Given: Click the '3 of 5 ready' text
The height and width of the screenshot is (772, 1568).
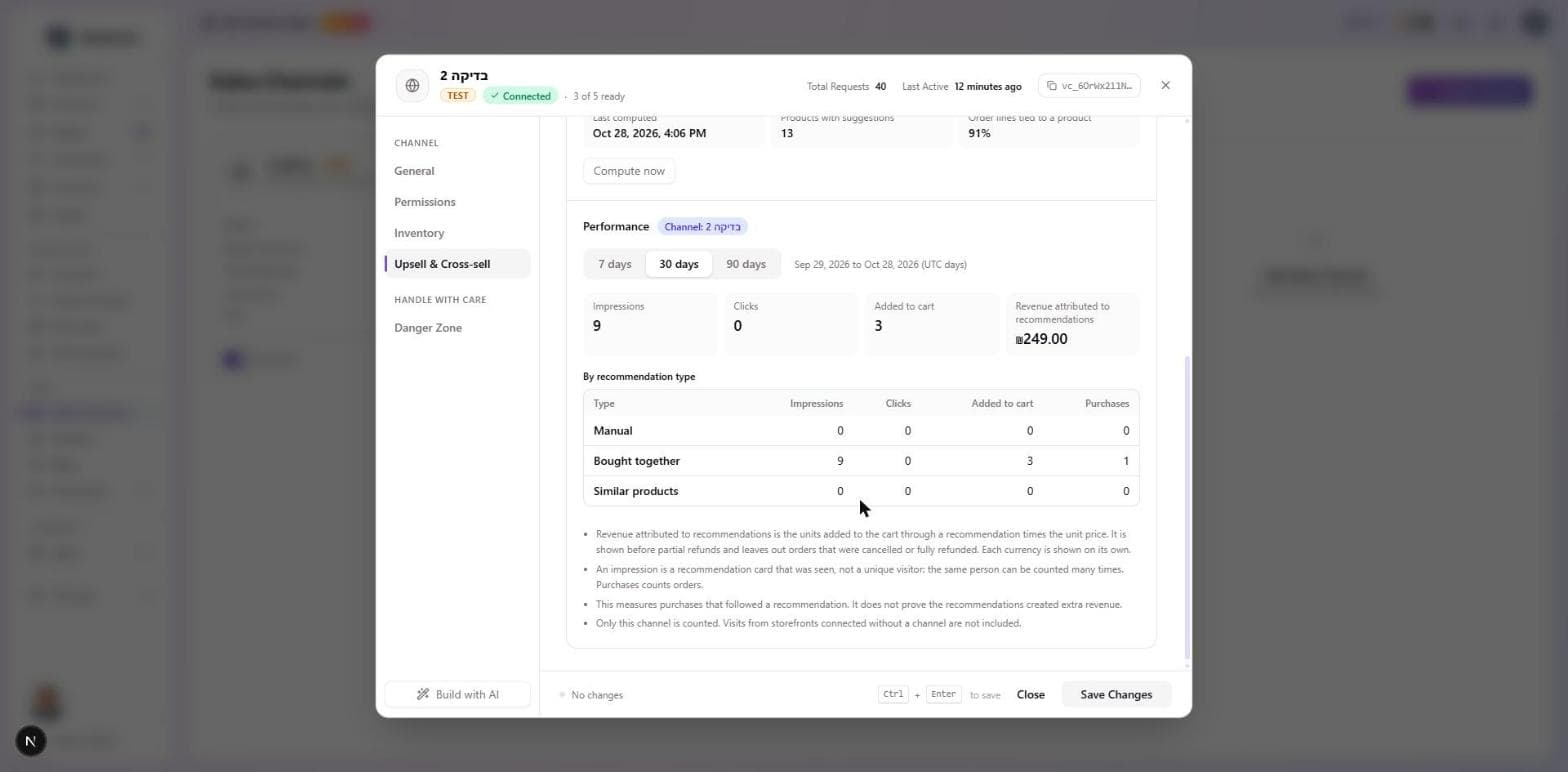Looking at the screenshot, I should click(599, 97).
